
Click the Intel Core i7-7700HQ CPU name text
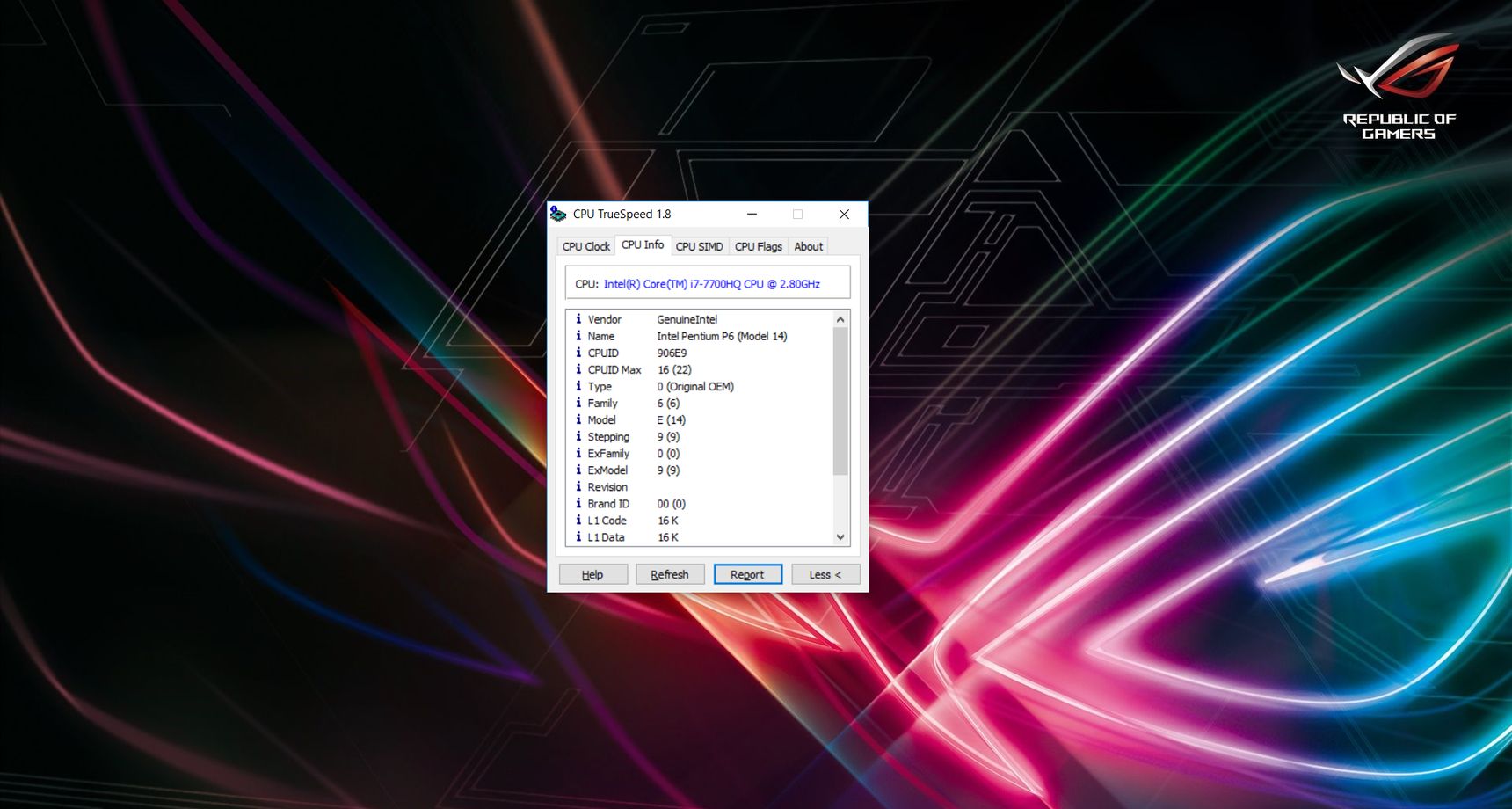pos(711,284)
